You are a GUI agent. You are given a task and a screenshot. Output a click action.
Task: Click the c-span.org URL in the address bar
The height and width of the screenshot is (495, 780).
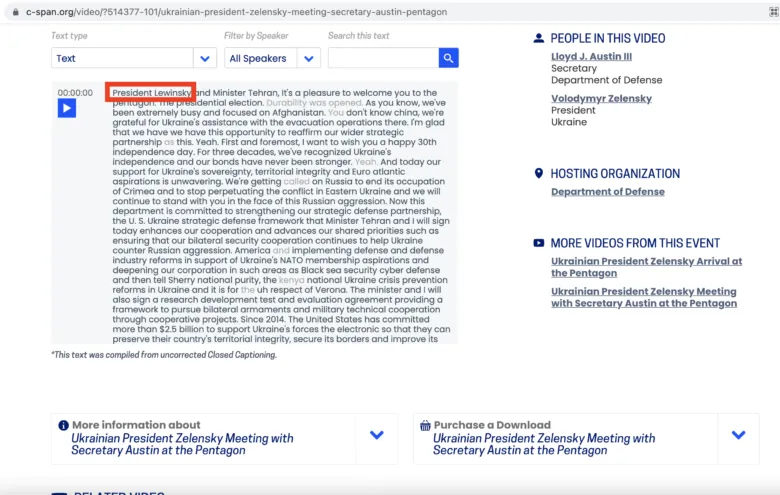[236, 12]
